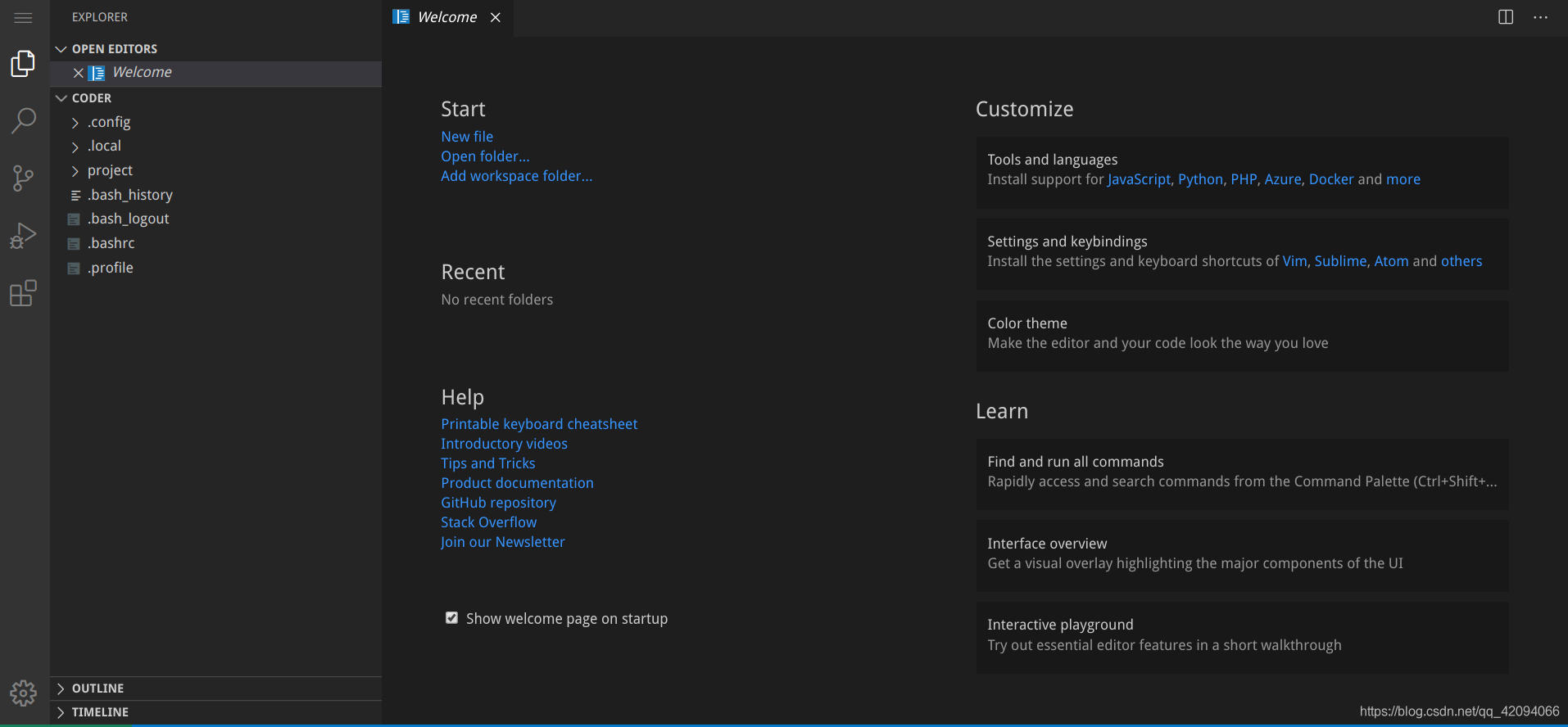Open the Color theme card
Screen dimensions: 1568x727
click(1242, 336)
